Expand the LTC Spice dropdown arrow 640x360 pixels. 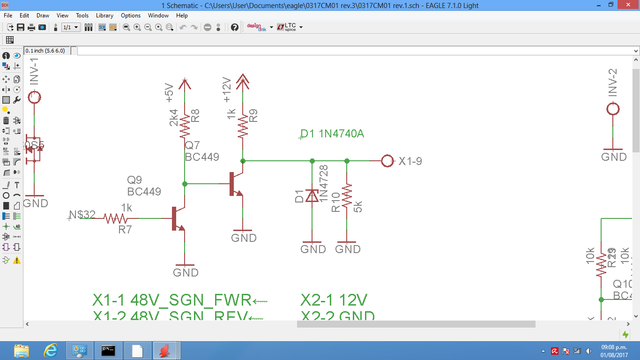click(x=301, y=27)
